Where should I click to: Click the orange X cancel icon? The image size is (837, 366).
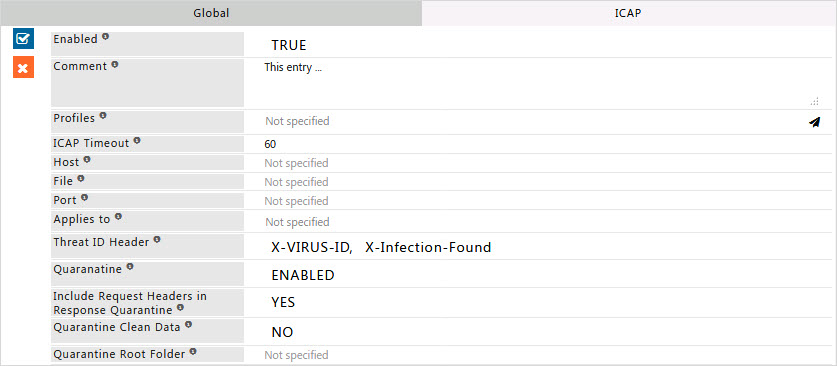[23, 68]
